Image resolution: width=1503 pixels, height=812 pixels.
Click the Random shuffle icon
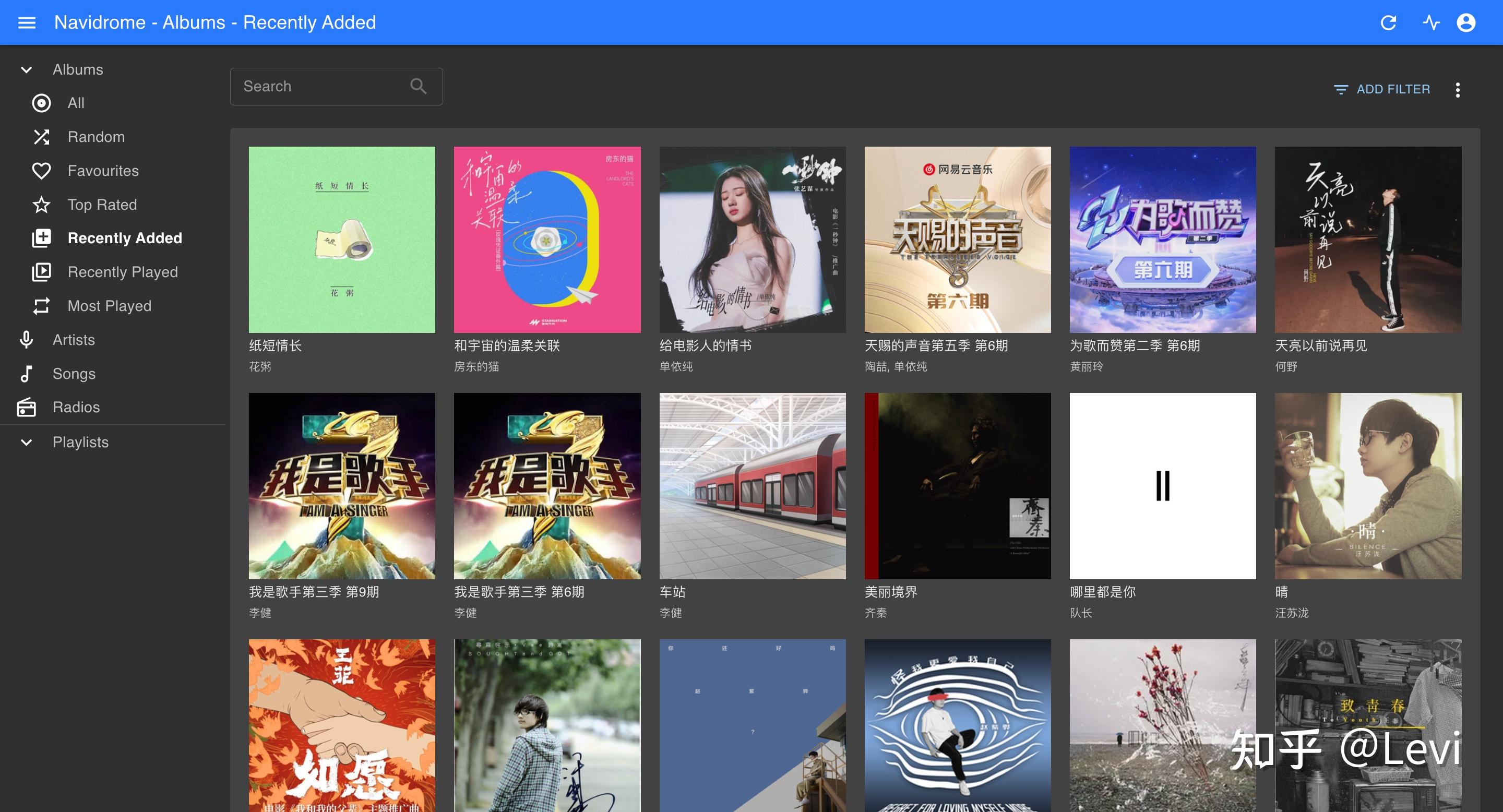[41, 137]
